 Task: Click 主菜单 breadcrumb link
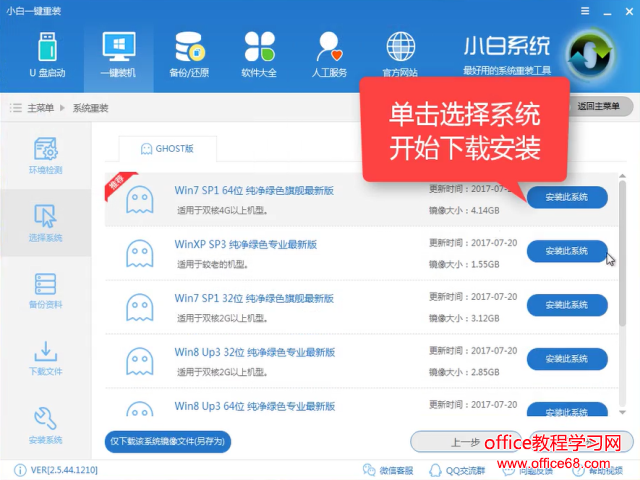pos(40,108)
